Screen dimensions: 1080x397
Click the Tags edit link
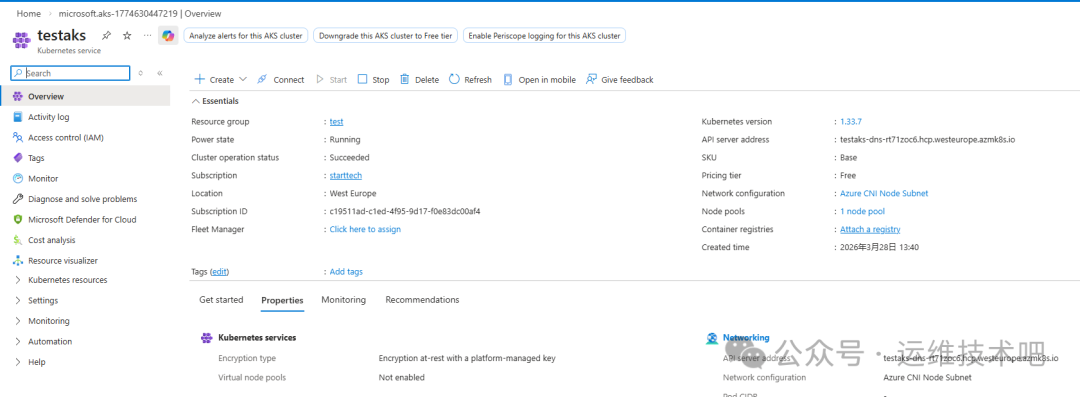click(220, 272)
